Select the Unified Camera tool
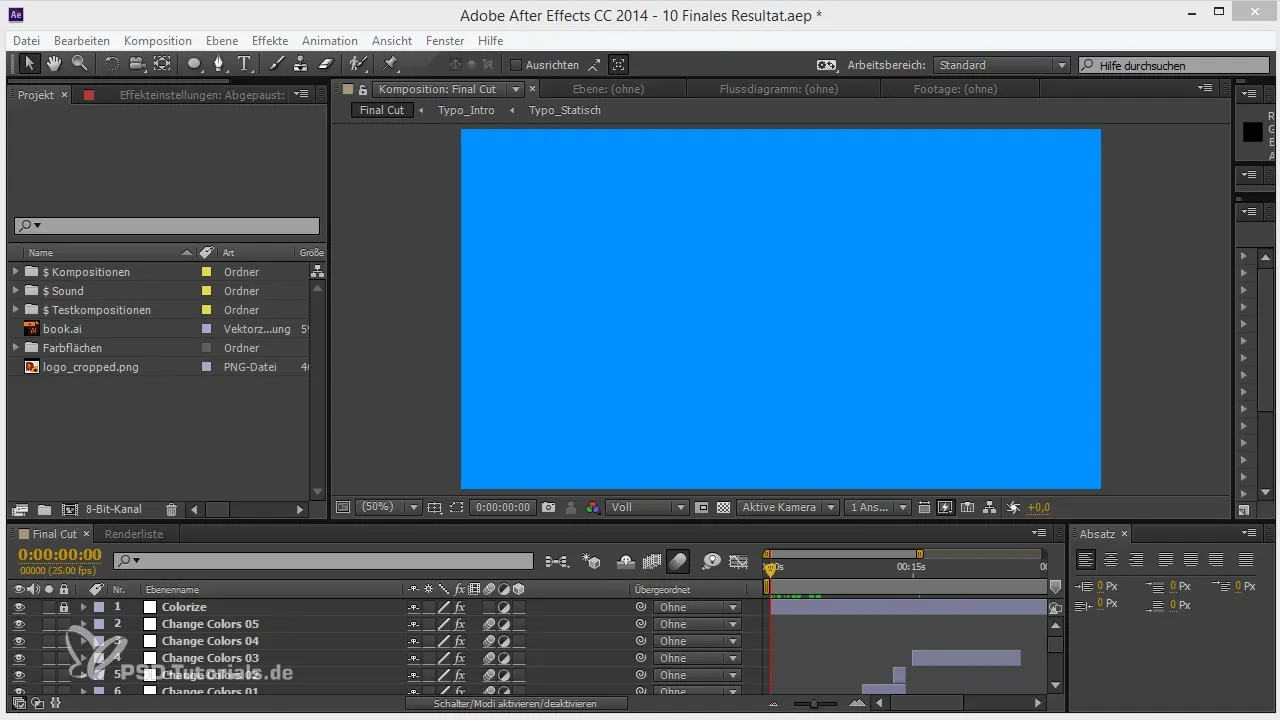The image size is (1280, 720). pyautogui.click(x=137, y=64)
